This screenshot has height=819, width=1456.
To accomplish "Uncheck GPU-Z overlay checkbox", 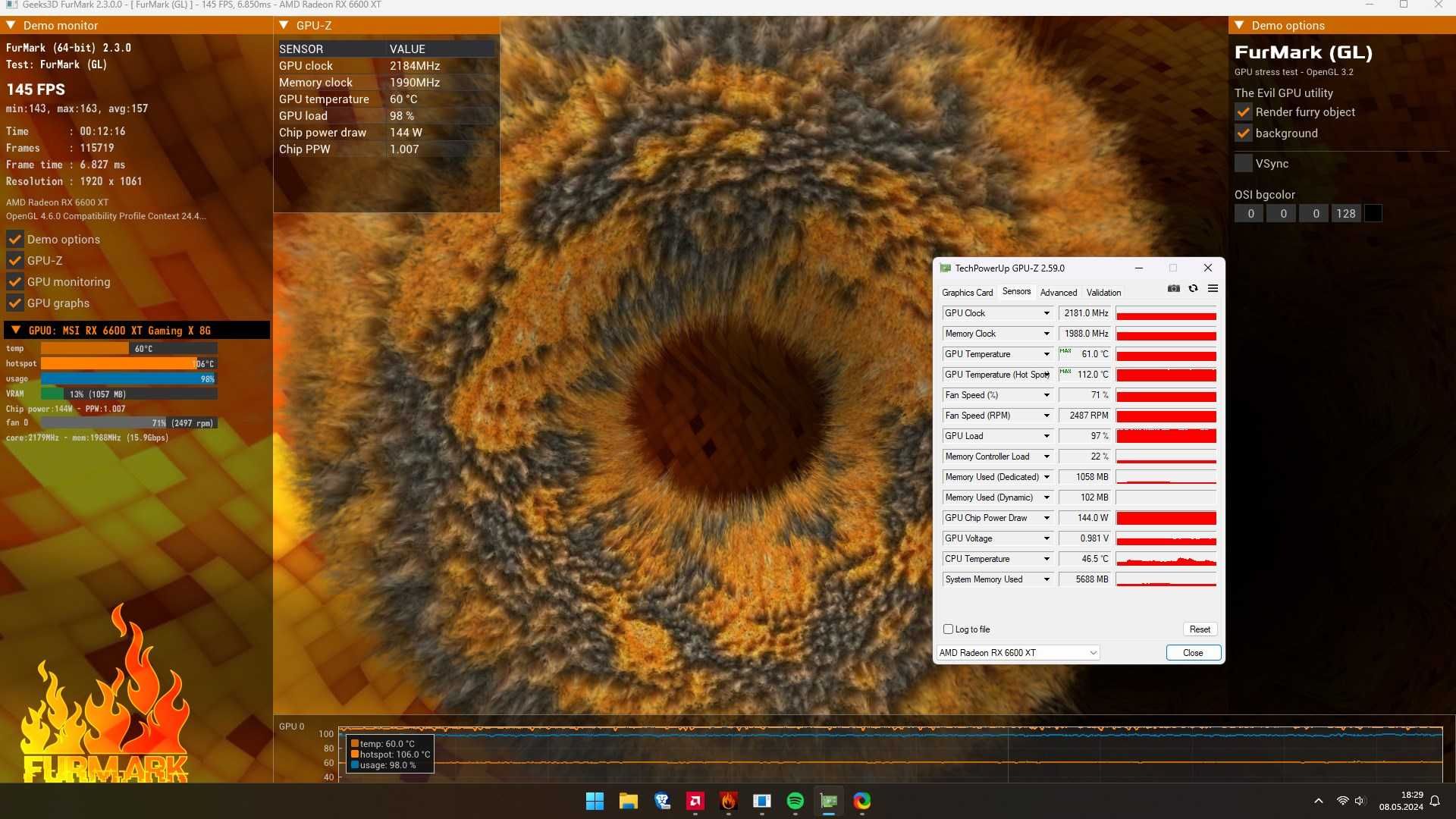I will point(15,261).
